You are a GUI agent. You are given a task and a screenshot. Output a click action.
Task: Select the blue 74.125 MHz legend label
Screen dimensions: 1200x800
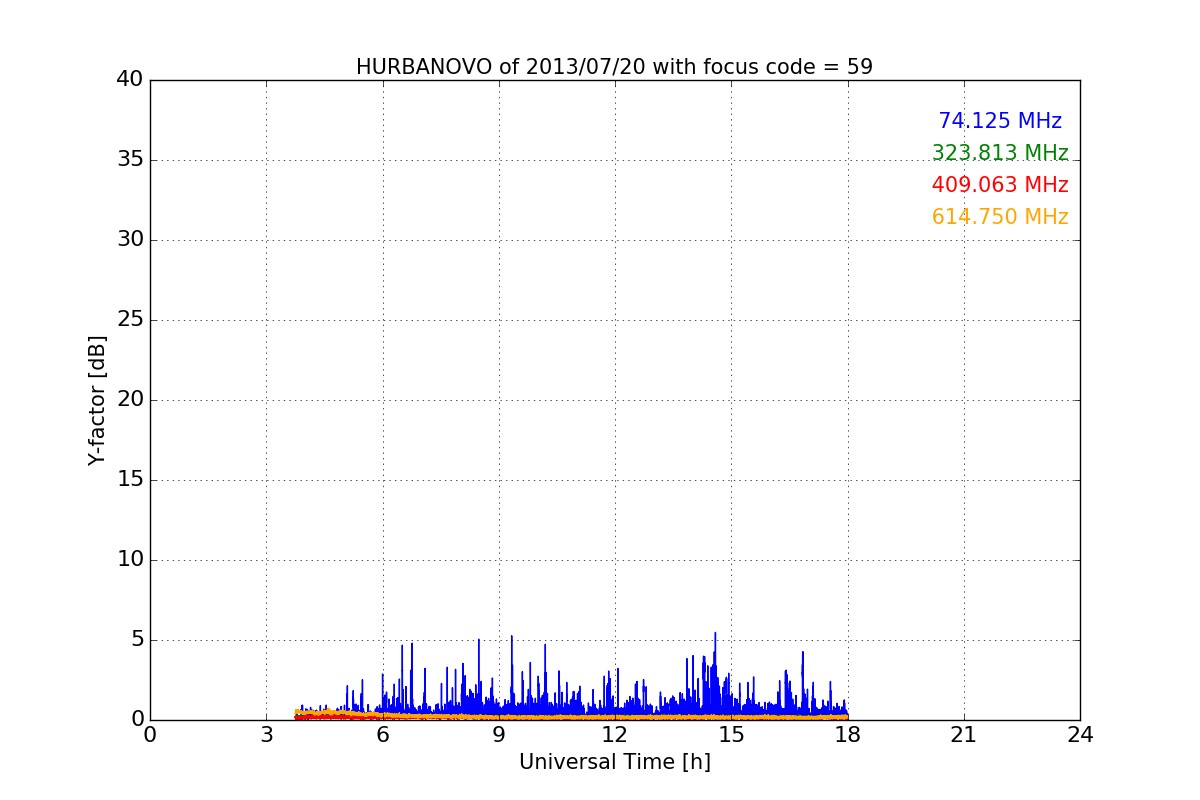[1000, 121]
